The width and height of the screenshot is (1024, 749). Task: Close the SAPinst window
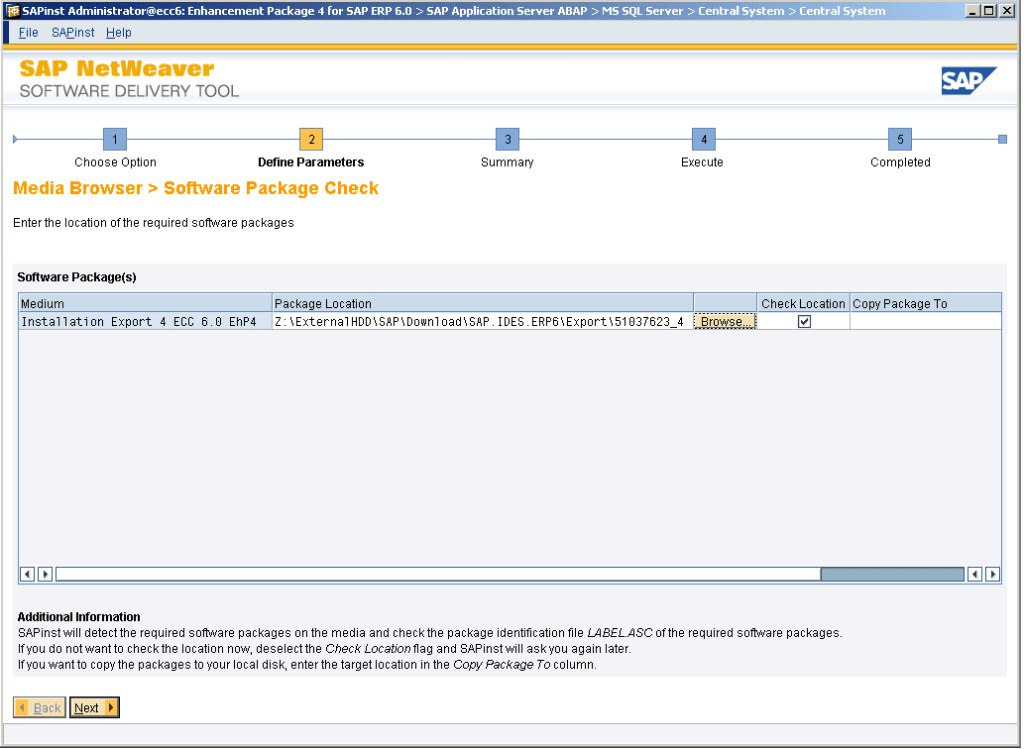[1006, 11]
